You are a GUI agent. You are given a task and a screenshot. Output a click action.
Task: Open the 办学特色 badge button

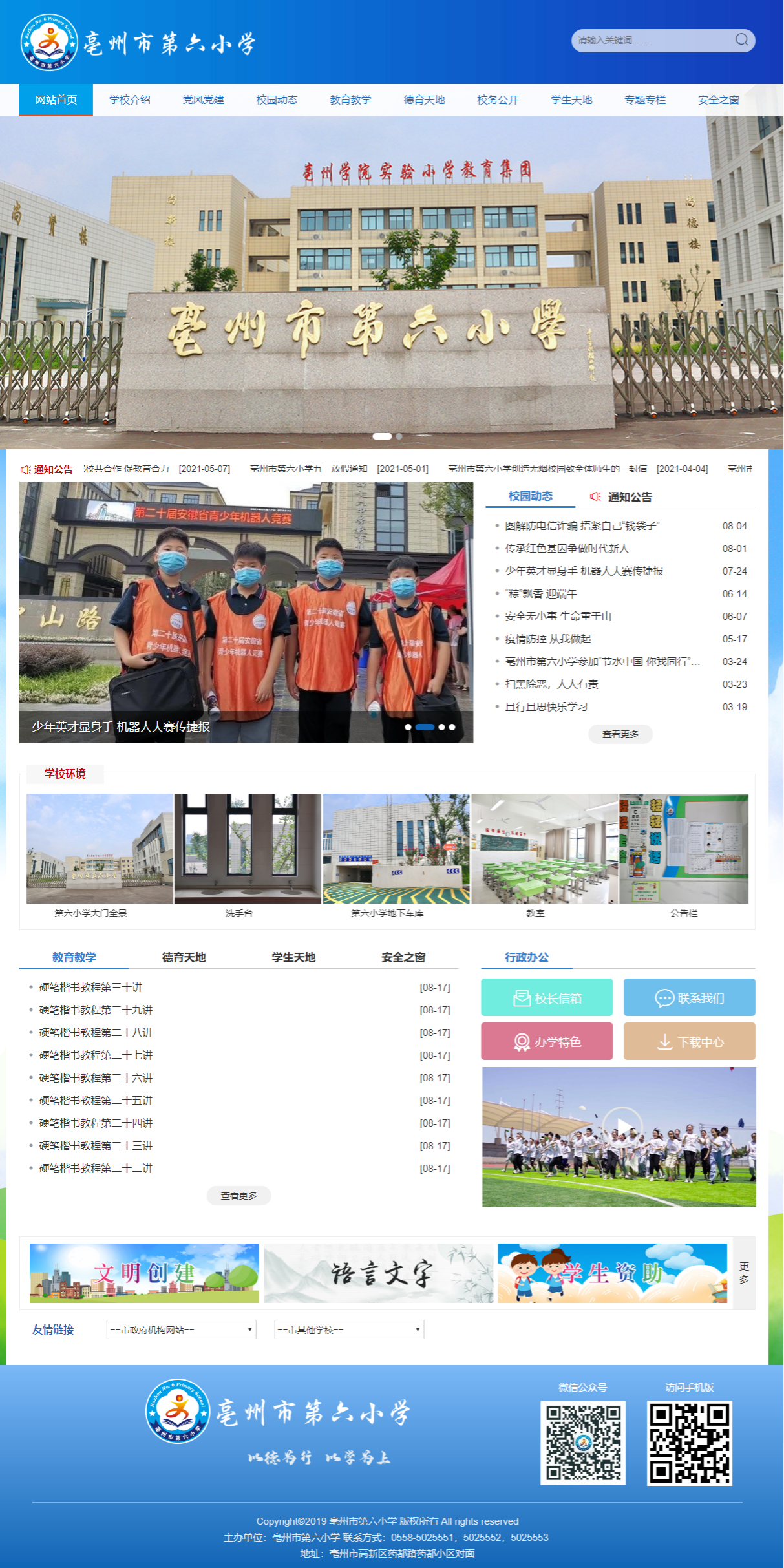tap(546, 1041)
